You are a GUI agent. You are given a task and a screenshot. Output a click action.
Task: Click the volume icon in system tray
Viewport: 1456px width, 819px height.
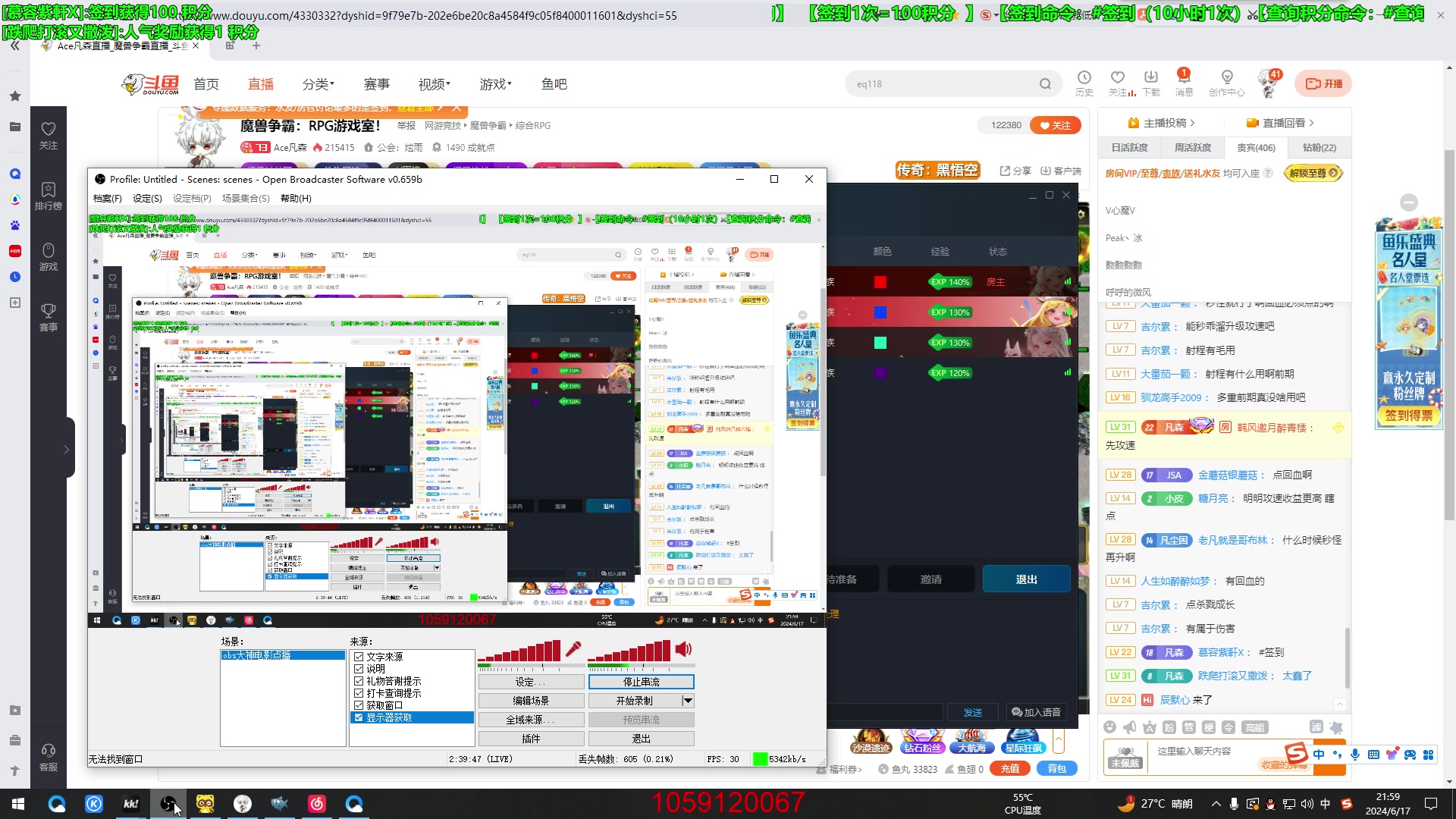click(1307, 804)
